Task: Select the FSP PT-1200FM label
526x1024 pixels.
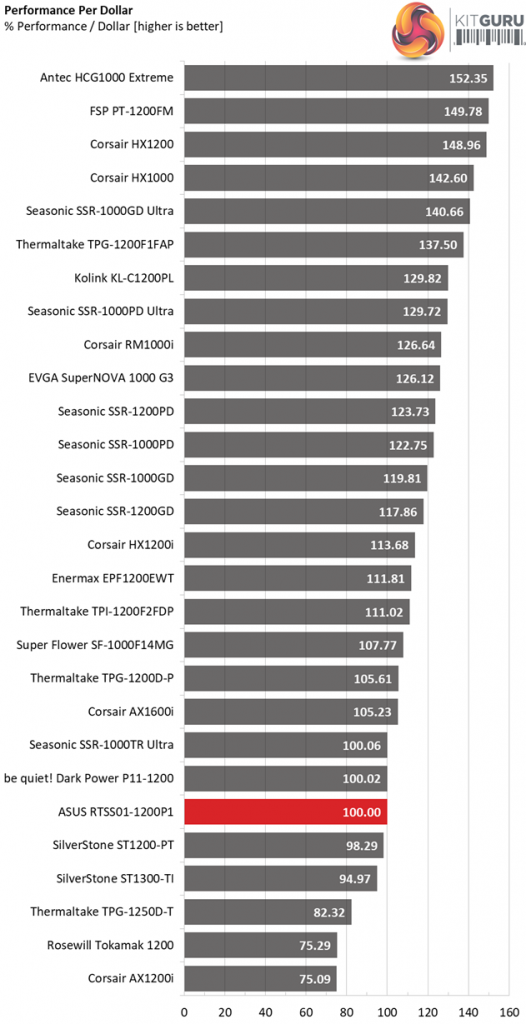Action: tap(133, 112)
